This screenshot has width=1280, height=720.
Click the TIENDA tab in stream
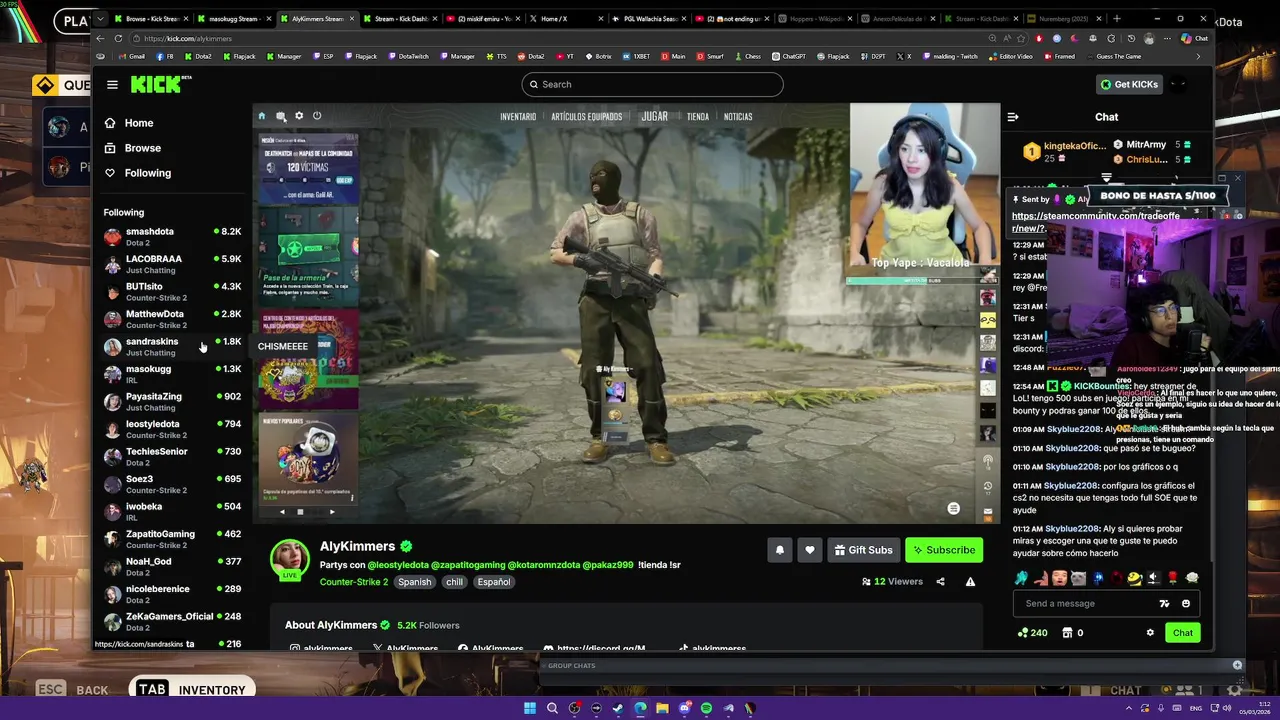[698, 117]
